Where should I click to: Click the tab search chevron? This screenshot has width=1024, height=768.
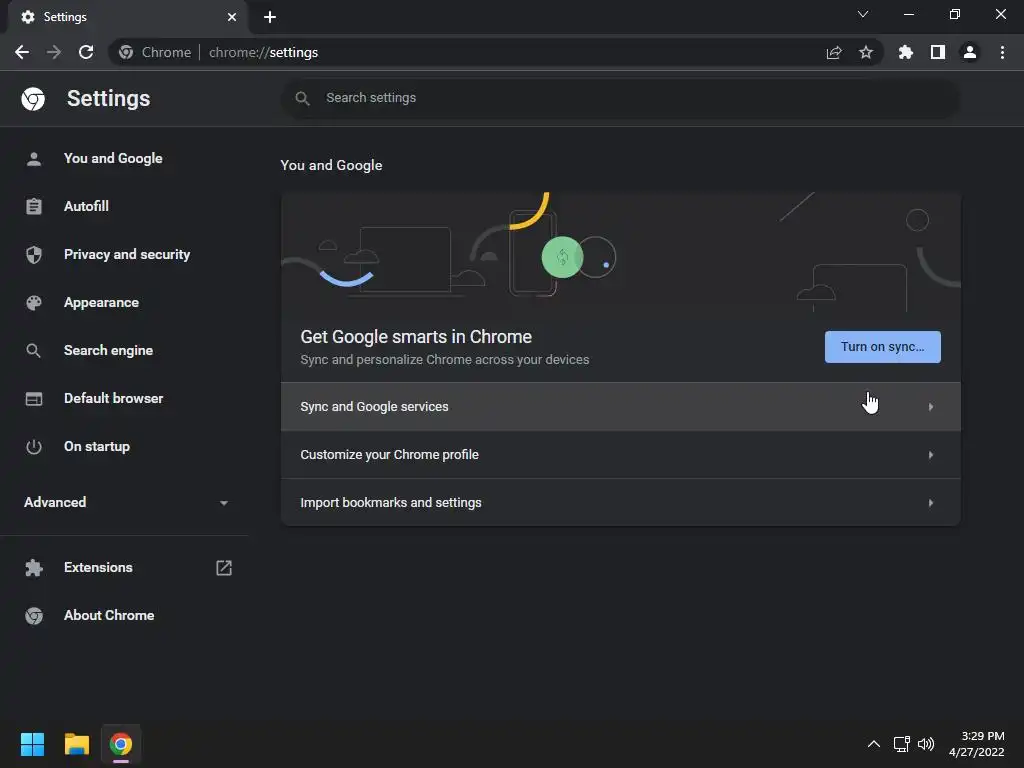click(863, 14)
